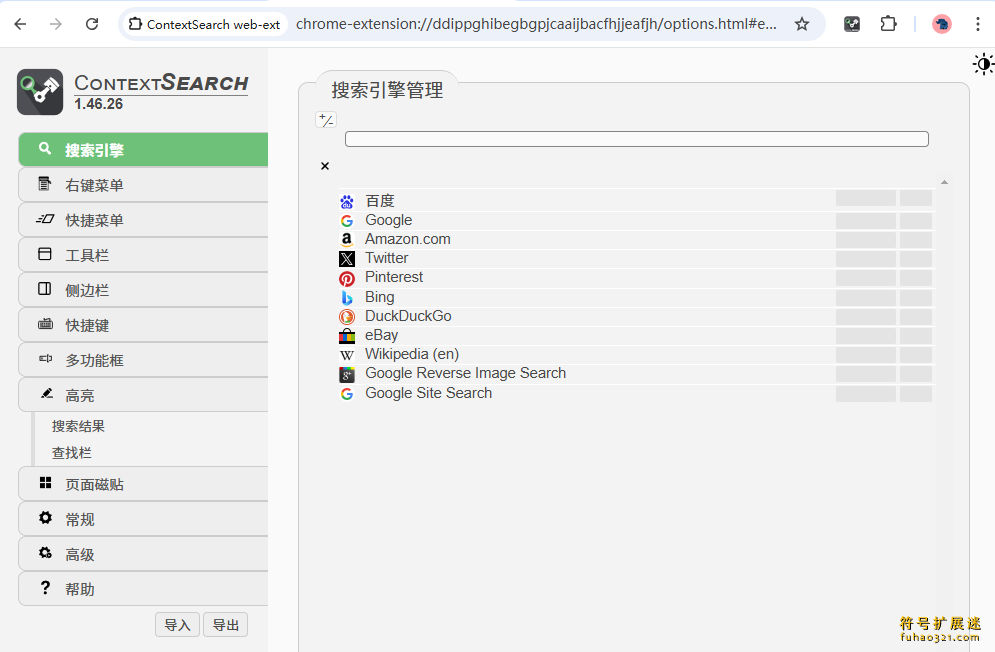Select the Twitter engine name
The height and width of the screenshot is (652, 995).
[x=386, y=258]
